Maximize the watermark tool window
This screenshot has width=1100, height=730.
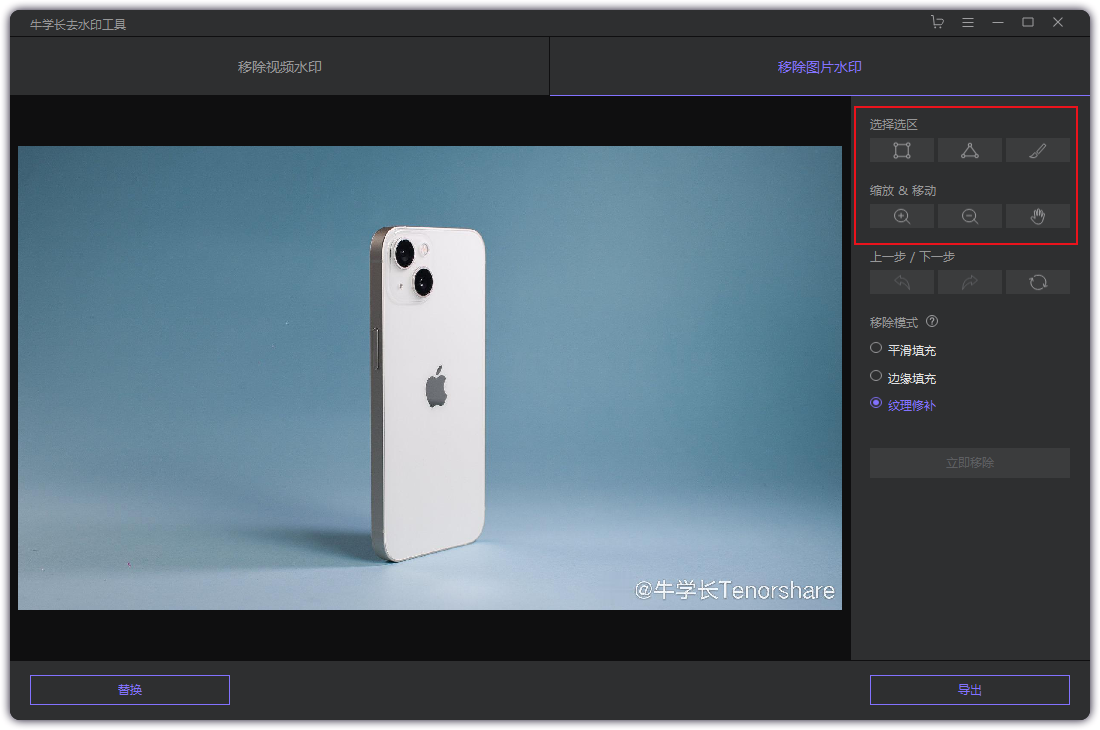[x=1028, y=22]
